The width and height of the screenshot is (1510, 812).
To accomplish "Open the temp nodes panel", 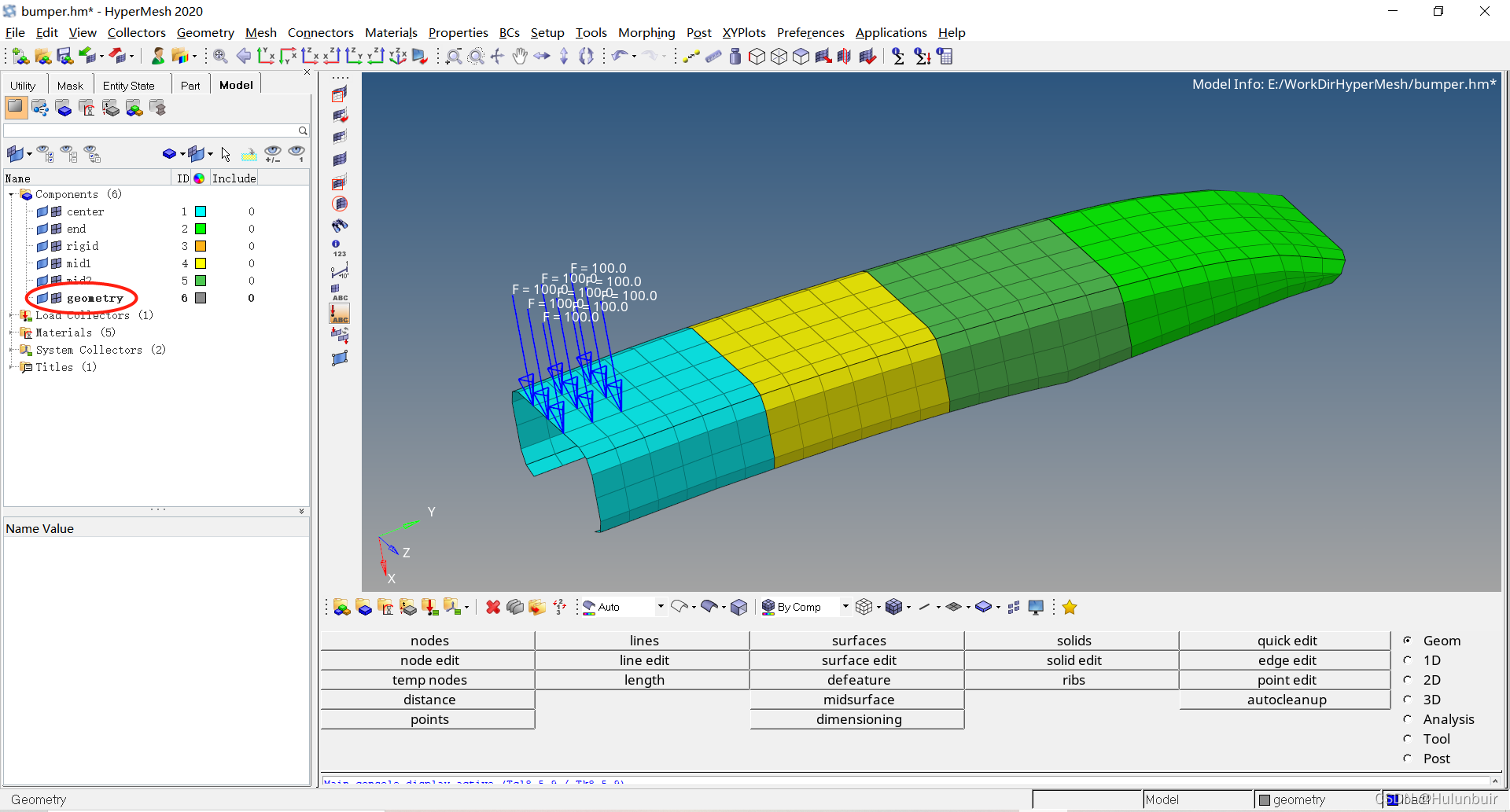I will 429,680.
